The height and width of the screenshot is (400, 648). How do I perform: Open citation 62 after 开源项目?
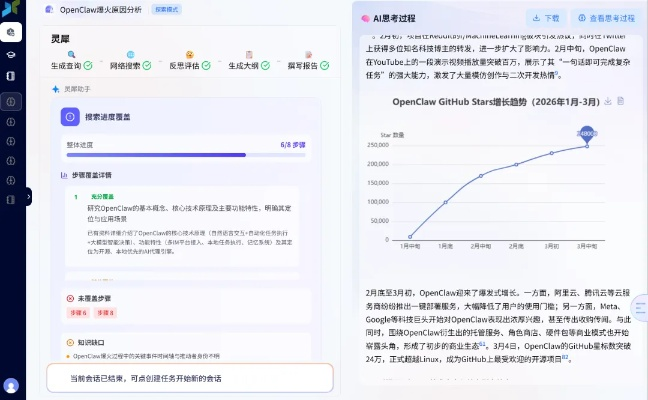565,357
